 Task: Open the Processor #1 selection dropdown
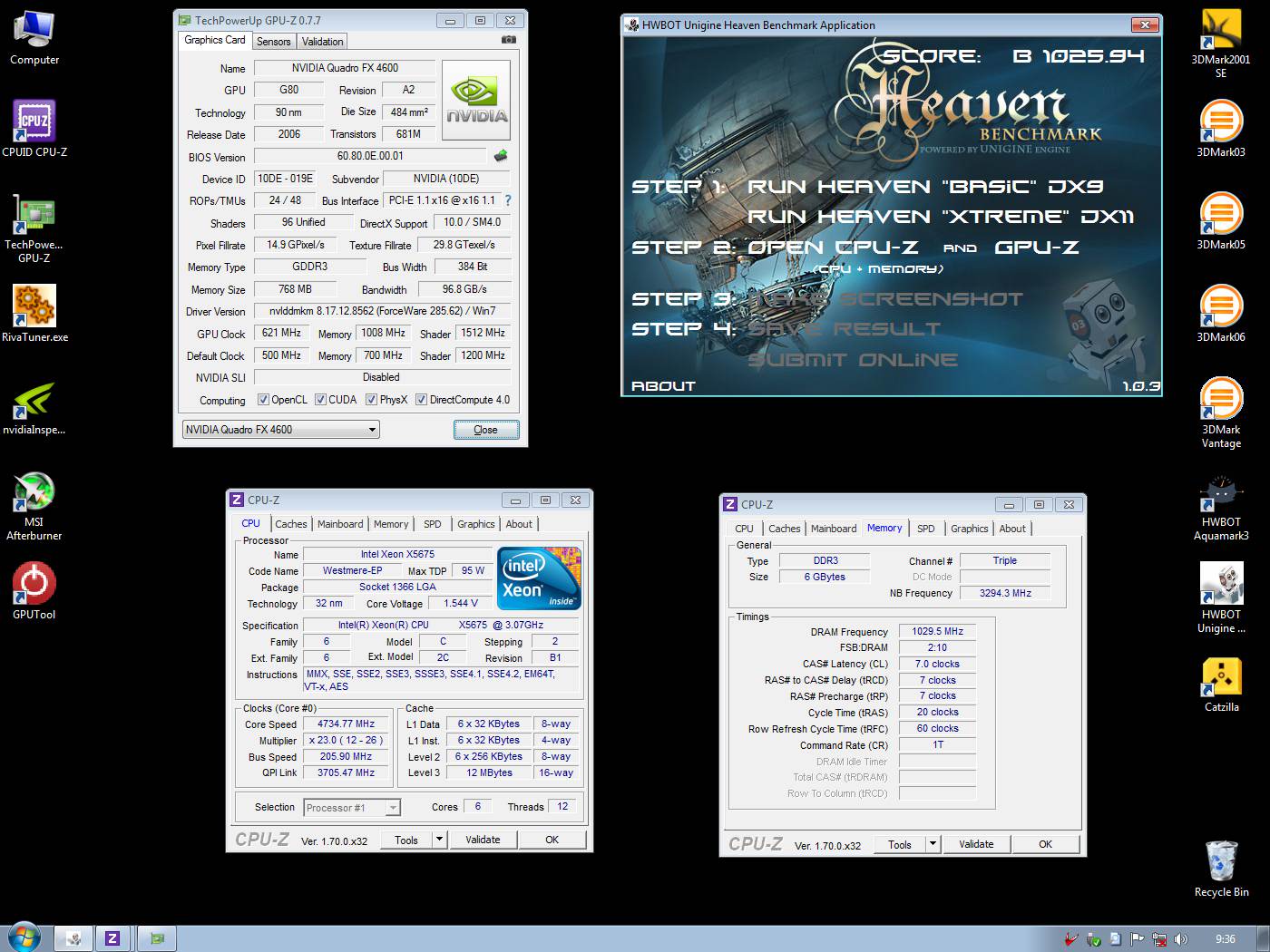click(352, 807)
